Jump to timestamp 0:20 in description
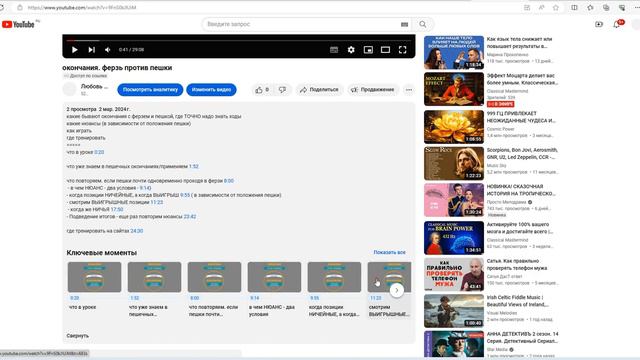 point(99,152)
